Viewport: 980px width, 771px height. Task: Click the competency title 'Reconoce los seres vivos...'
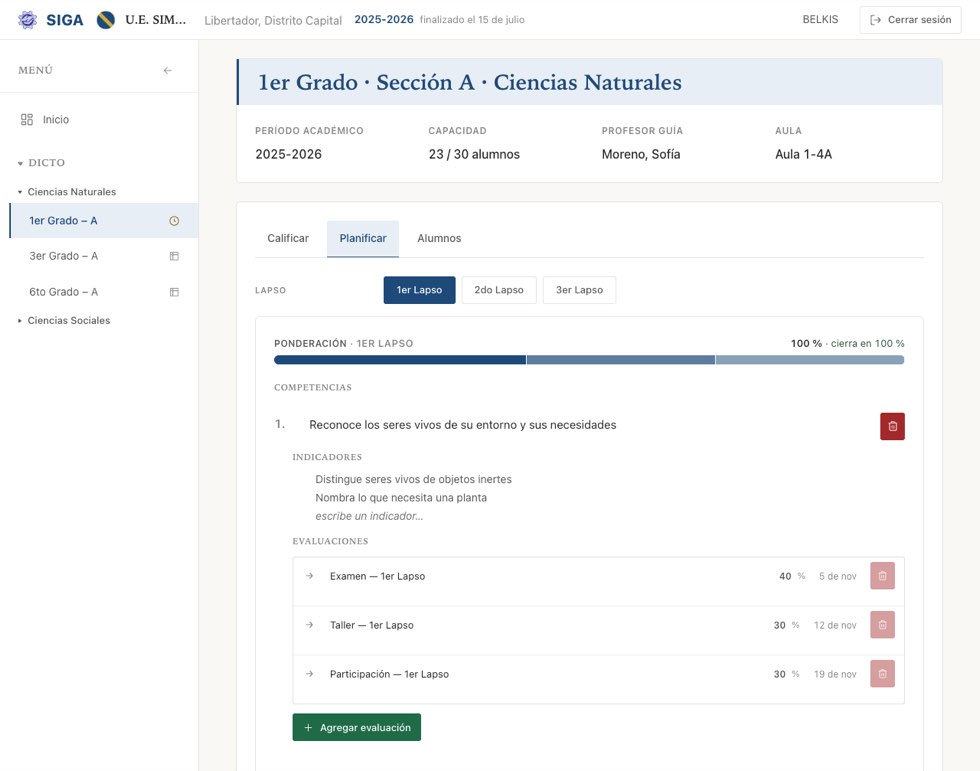462,425
